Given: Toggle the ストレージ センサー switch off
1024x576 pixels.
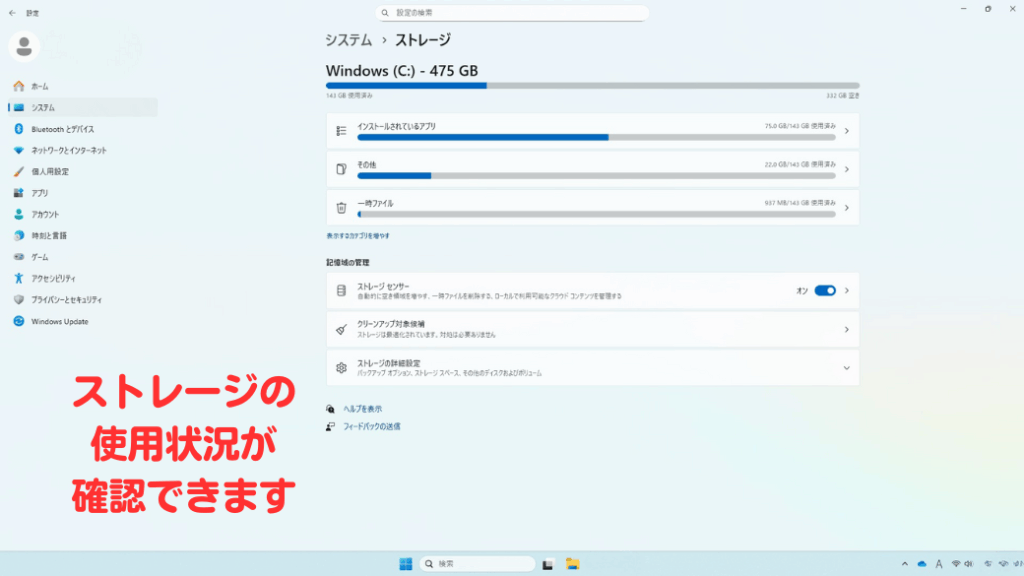Looking at the screenshot, I should pyautogui.click(x=825, y=291).
